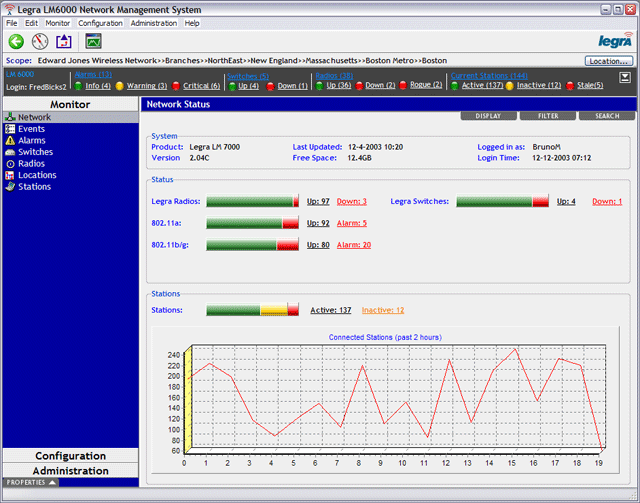
Task: Open the Help menu
Action: (192, 23)
